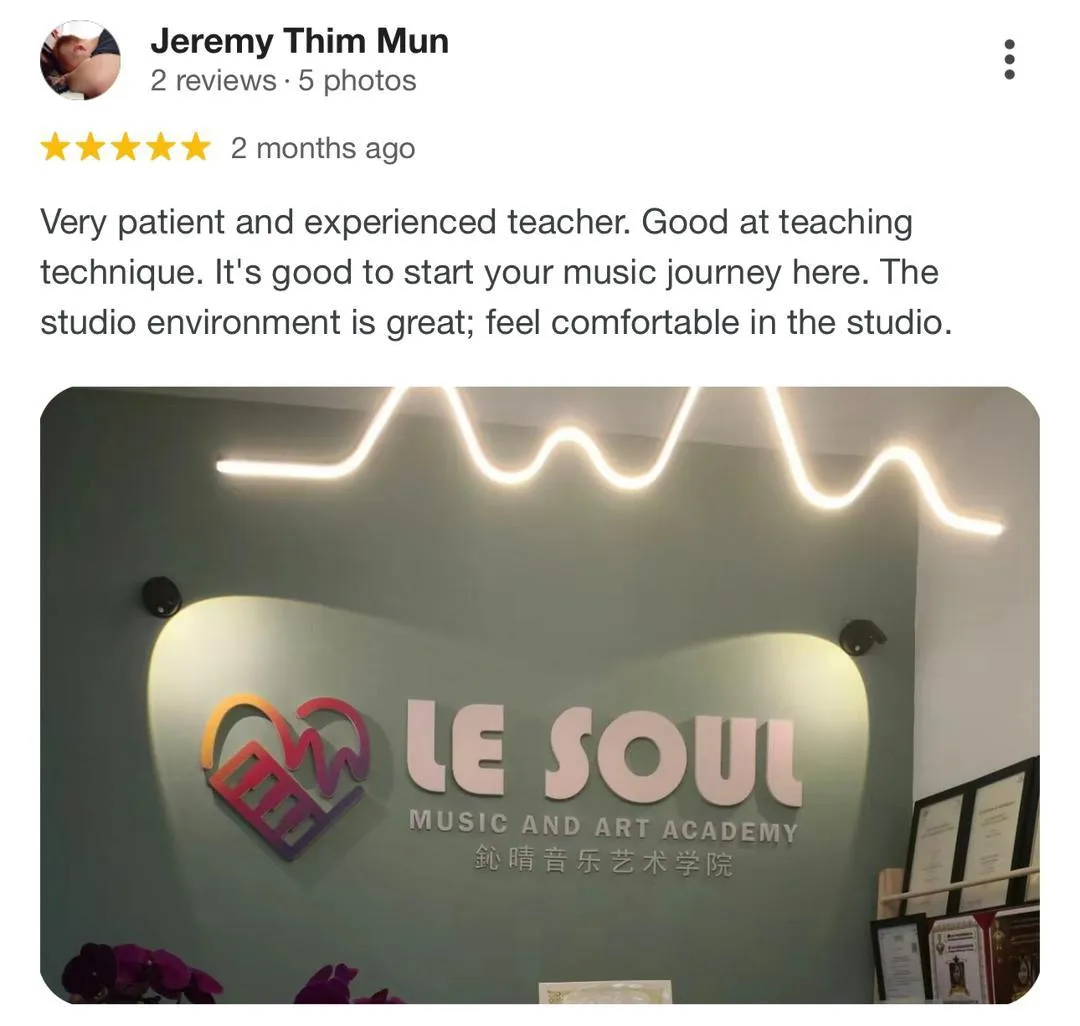Click the Chinese academy name in photo
The image size is (1080, 1026).
pos(603,861)
